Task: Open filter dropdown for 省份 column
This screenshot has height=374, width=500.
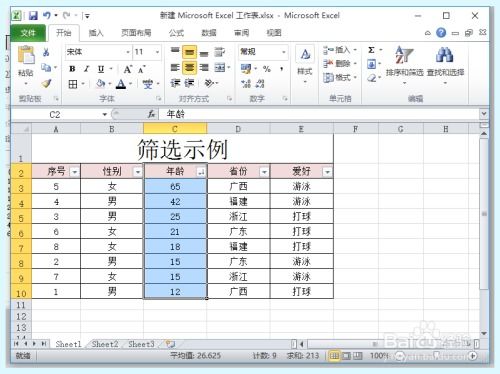Action: (264, 172)
